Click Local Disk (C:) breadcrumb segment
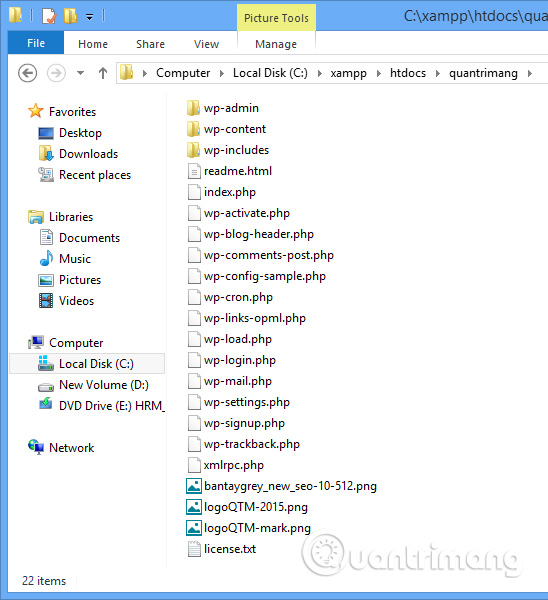 coord(270,73)
